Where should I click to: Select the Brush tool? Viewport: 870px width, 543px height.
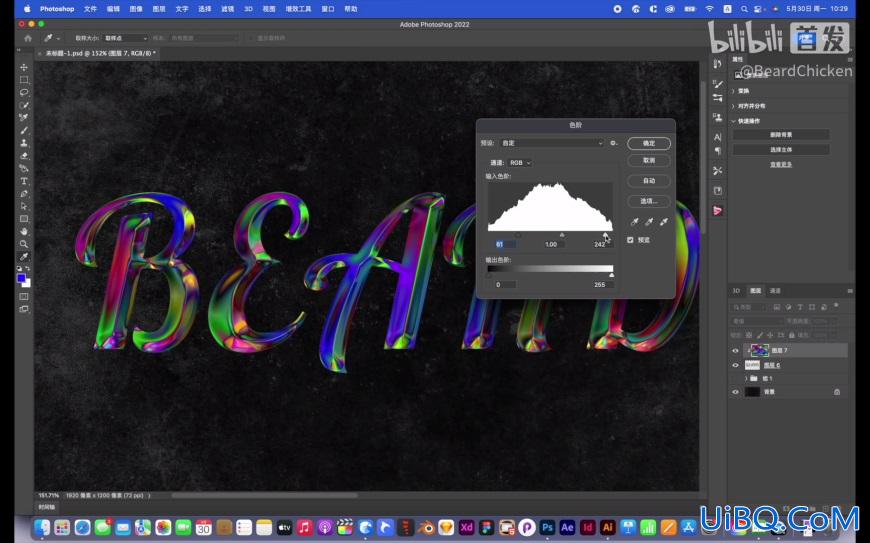coord(24,130)
